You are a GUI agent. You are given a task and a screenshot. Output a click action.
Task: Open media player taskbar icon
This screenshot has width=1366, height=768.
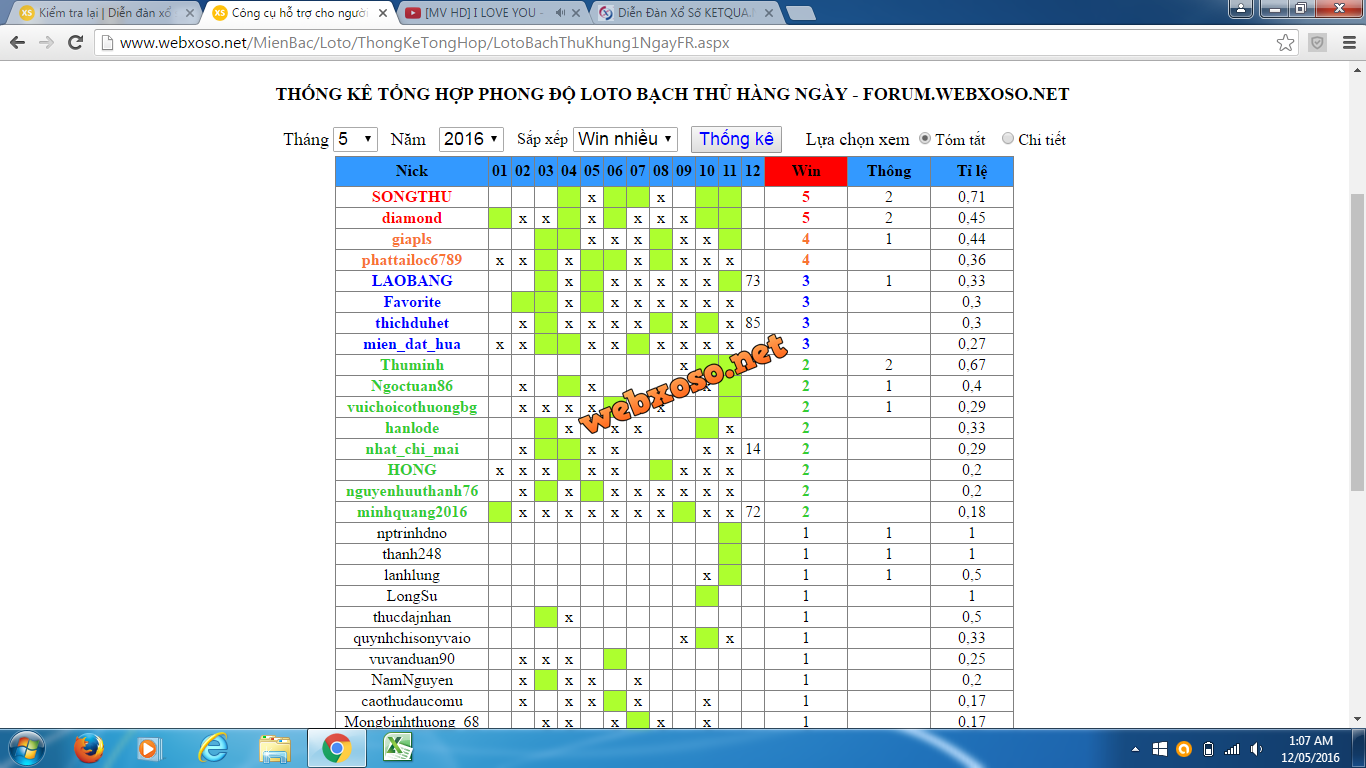(x=149, y=748)
